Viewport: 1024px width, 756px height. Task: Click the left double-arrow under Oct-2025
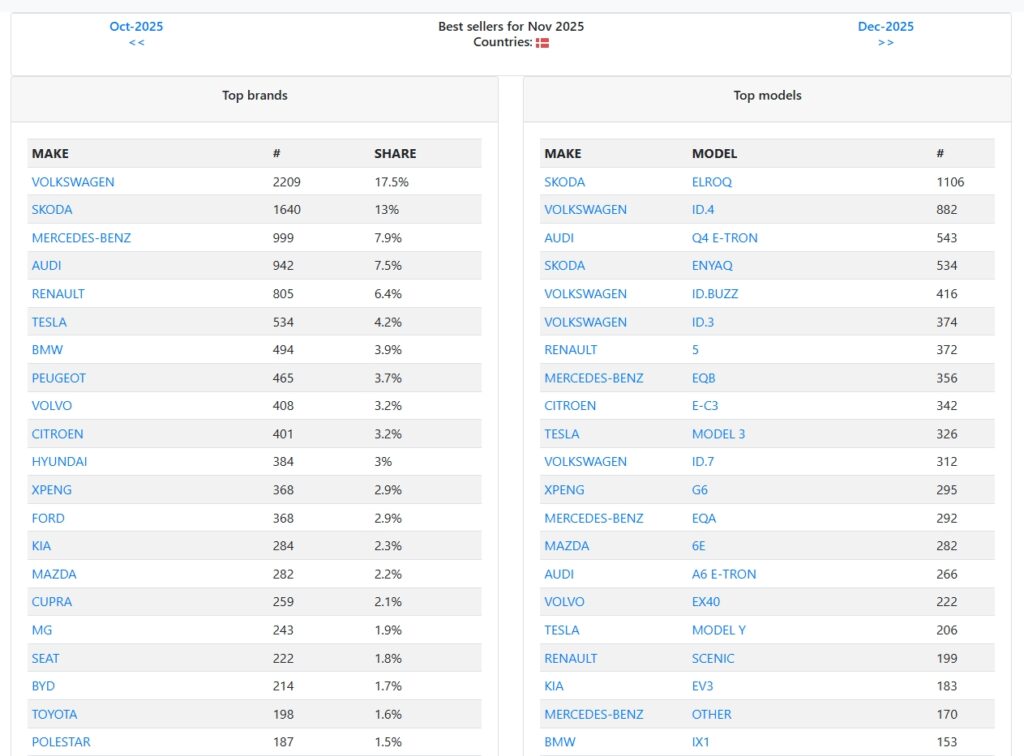136,42
